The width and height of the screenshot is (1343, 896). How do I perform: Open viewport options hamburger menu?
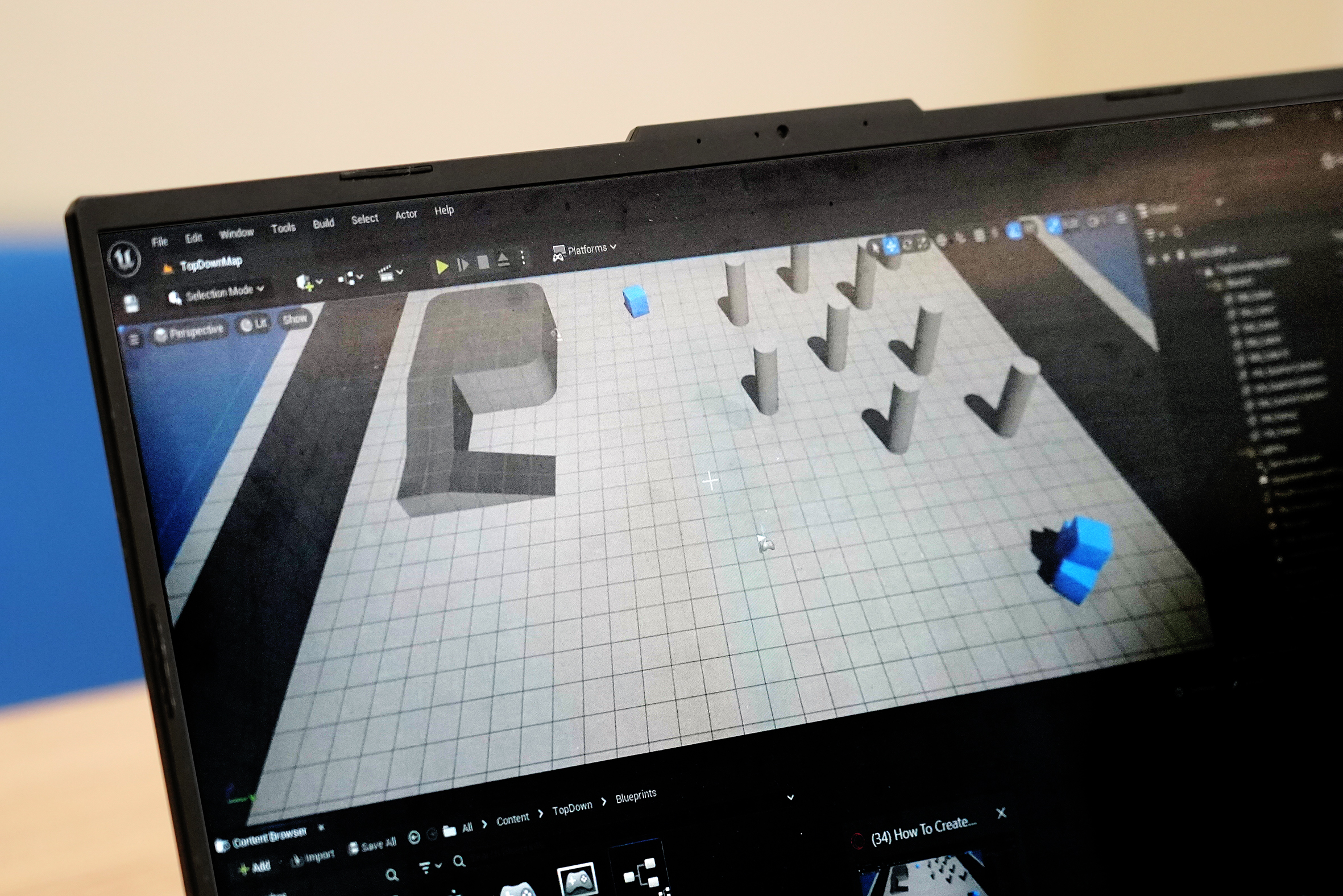134,340
